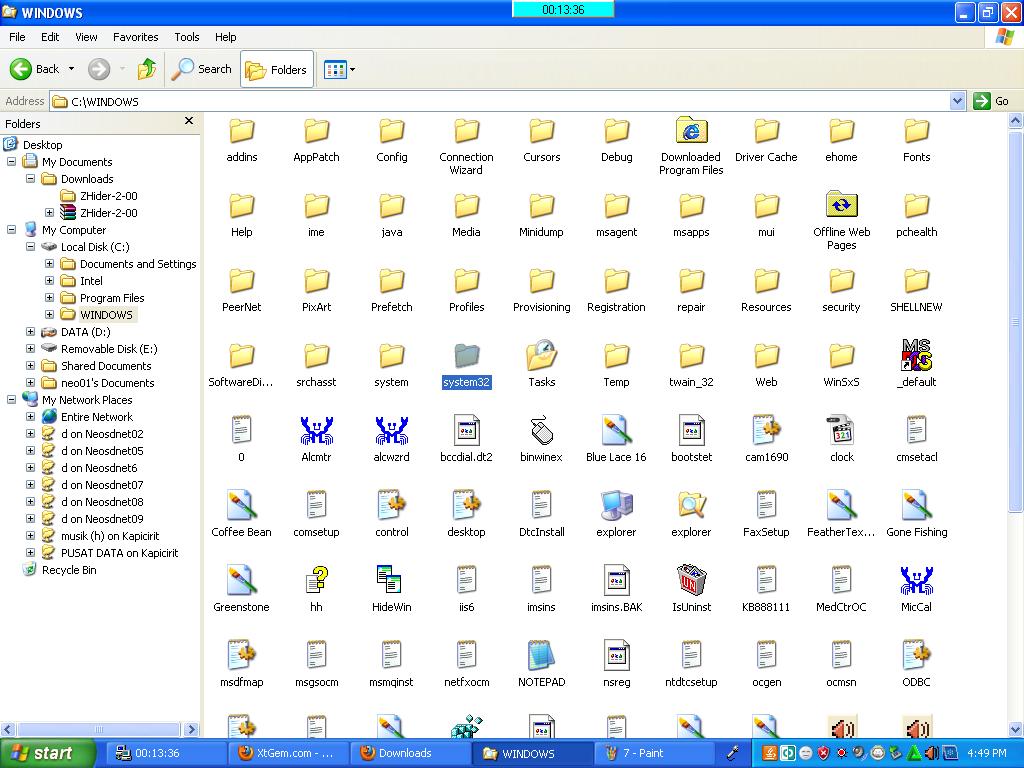Open the HideWin program icon
The image size is (1024, 768).
(391, 581)
